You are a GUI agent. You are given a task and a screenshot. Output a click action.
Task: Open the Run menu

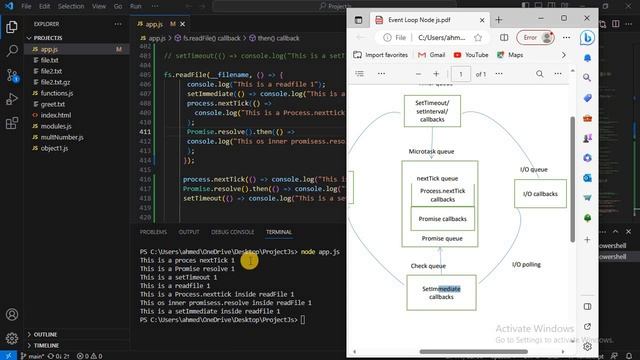point(136,6)
